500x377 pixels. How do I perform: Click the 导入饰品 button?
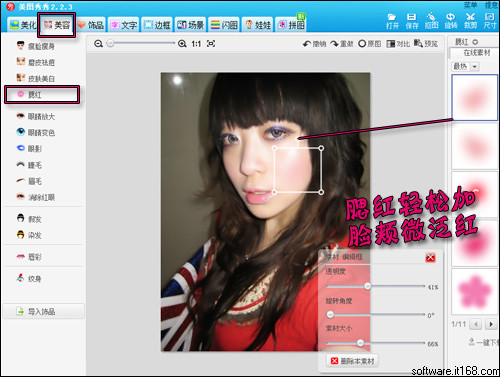[44, 311]
